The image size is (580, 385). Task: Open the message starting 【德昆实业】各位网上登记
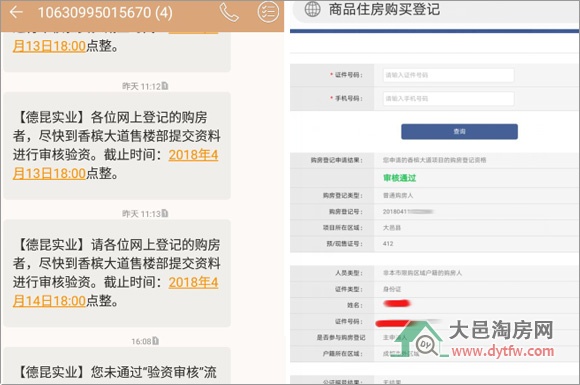pos(117,146)
